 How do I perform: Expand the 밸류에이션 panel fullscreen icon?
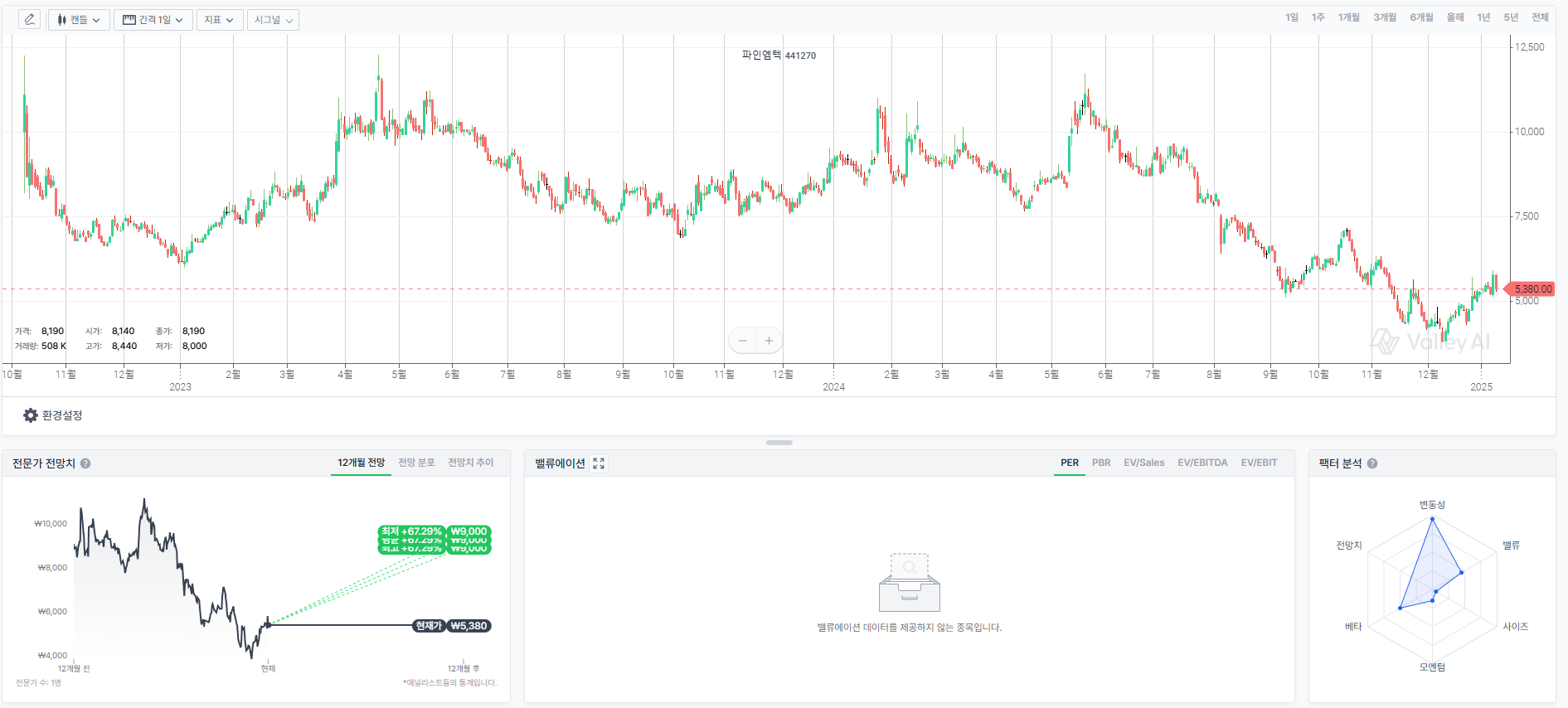tap(599, 463)
